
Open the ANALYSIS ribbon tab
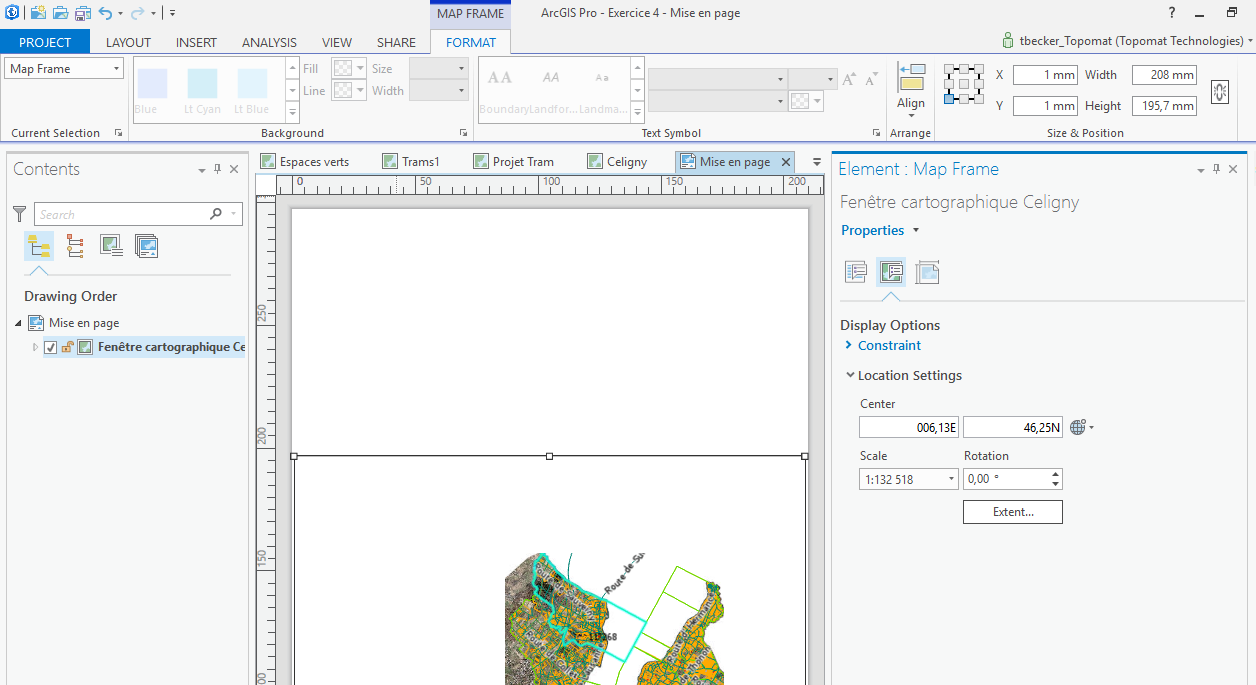[x=268, y=42]
